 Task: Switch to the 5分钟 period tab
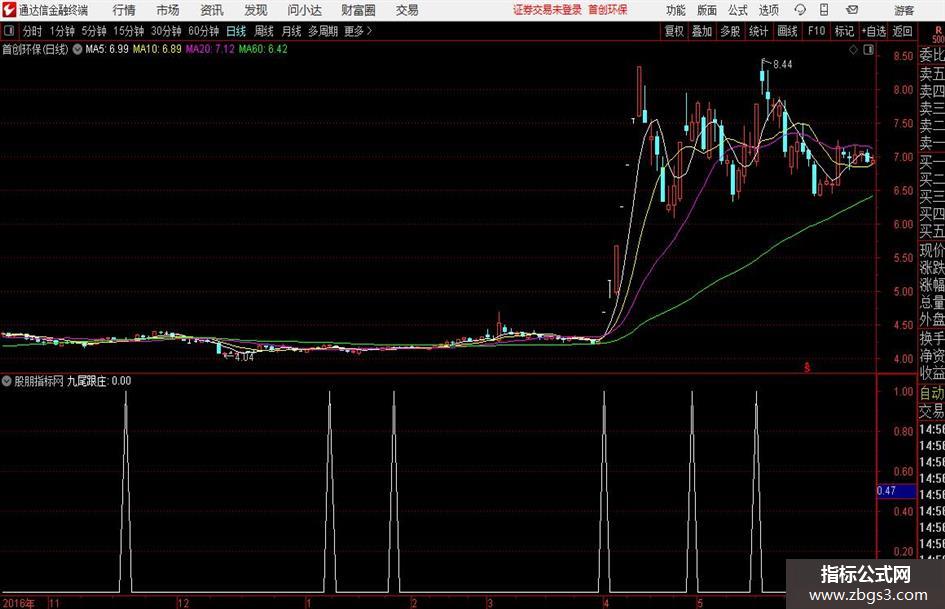click(x=93, y=31)
